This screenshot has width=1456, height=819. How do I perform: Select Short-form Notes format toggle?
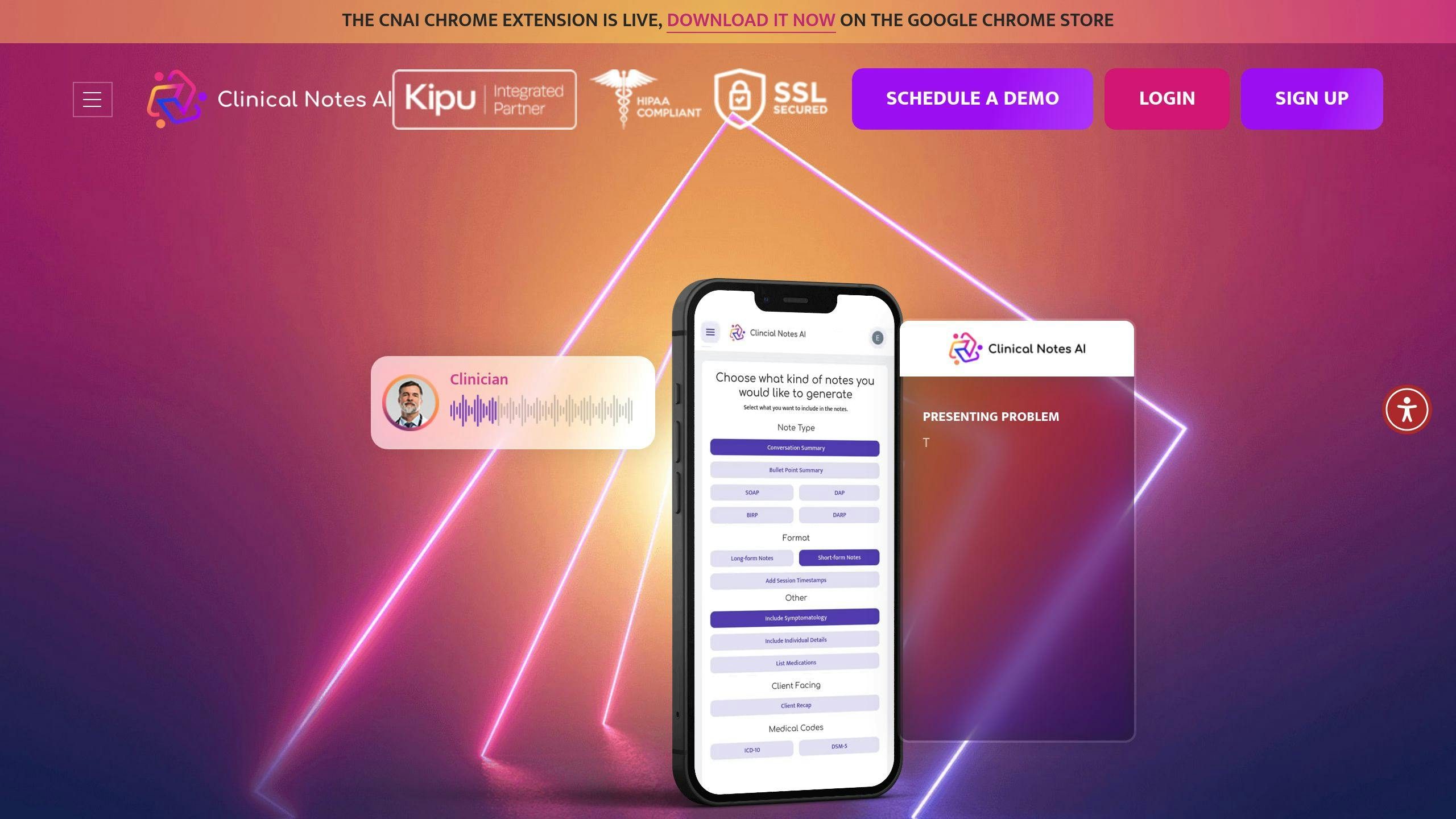tap(839, 557)
